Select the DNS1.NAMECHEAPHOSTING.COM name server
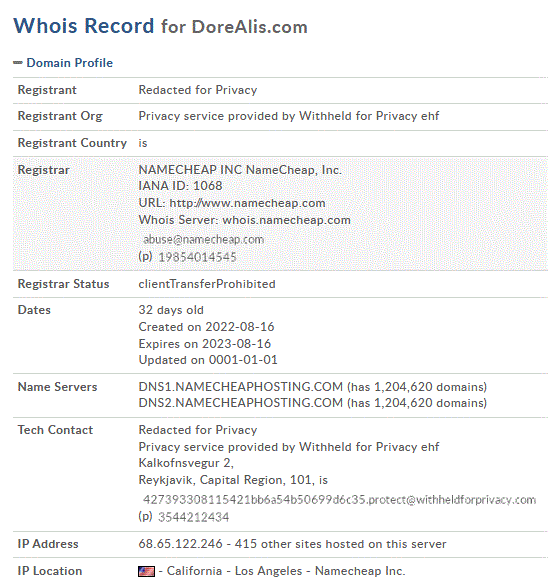 [240, 387]
